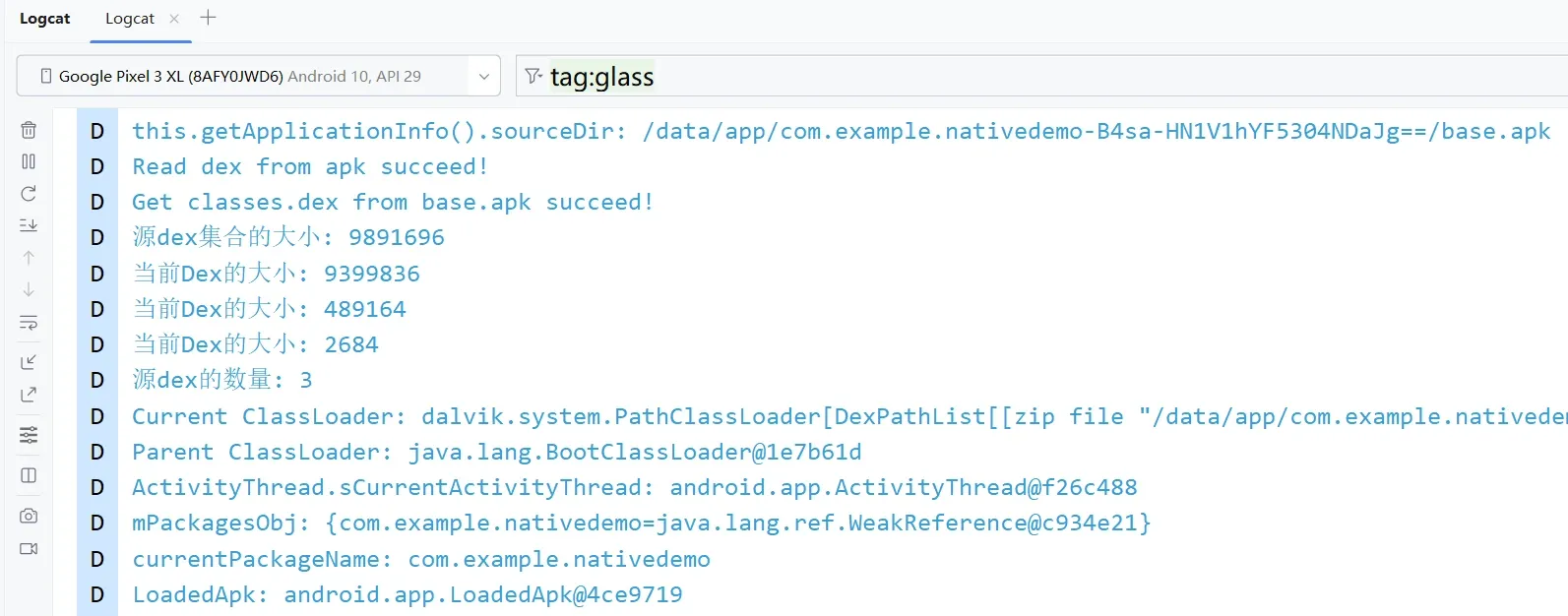This screenshot has height=616, width=1568.
Task: Take a device screenshot with camera icon
Action: click(x=29, y=516)
